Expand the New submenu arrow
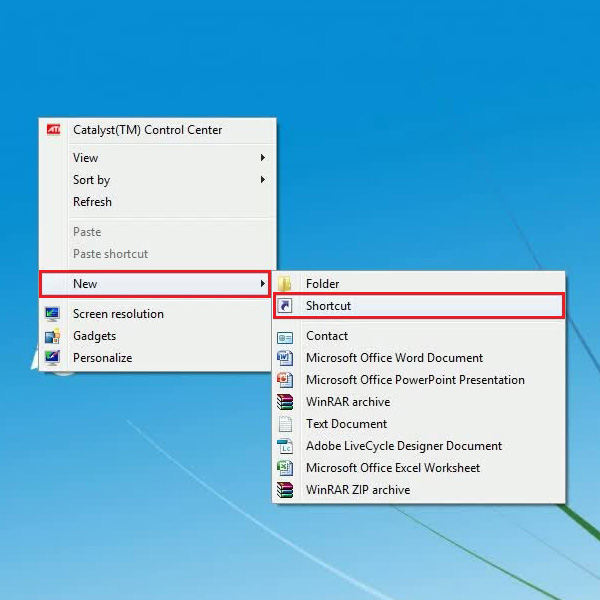 pyautogui.click(x=262, y=284)
